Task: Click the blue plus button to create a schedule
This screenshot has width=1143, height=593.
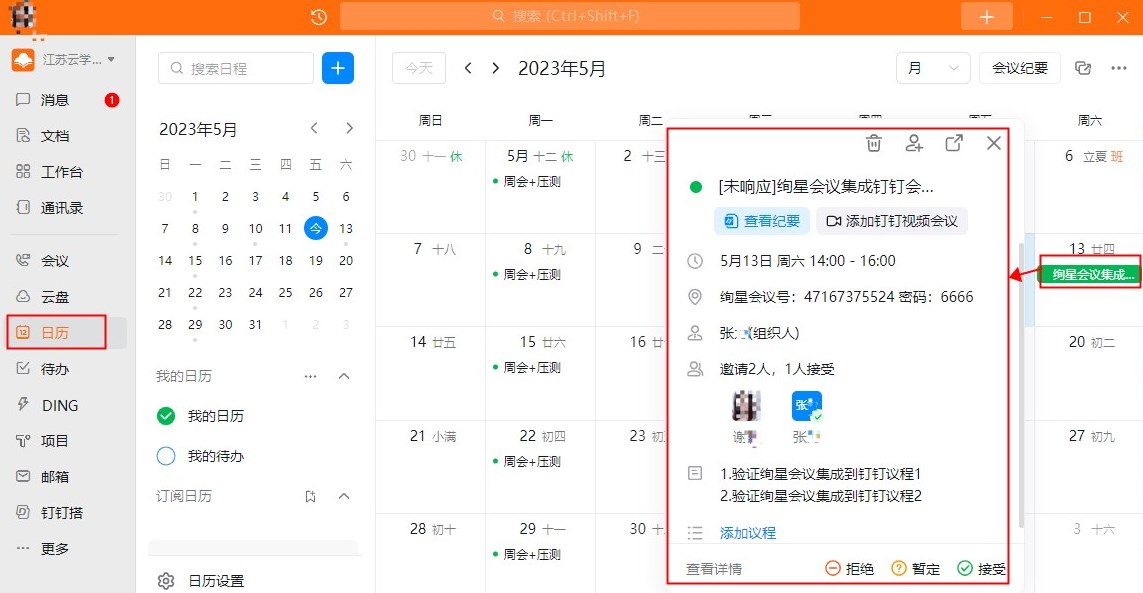Action: (338, 68)
